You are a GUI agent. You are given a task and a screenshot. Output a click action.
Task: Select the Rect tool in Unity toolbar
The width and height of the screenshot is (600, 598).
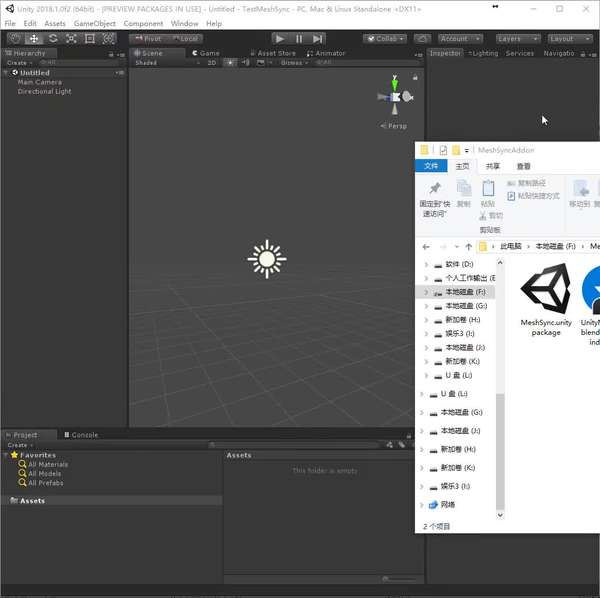(x=90, y=39)
